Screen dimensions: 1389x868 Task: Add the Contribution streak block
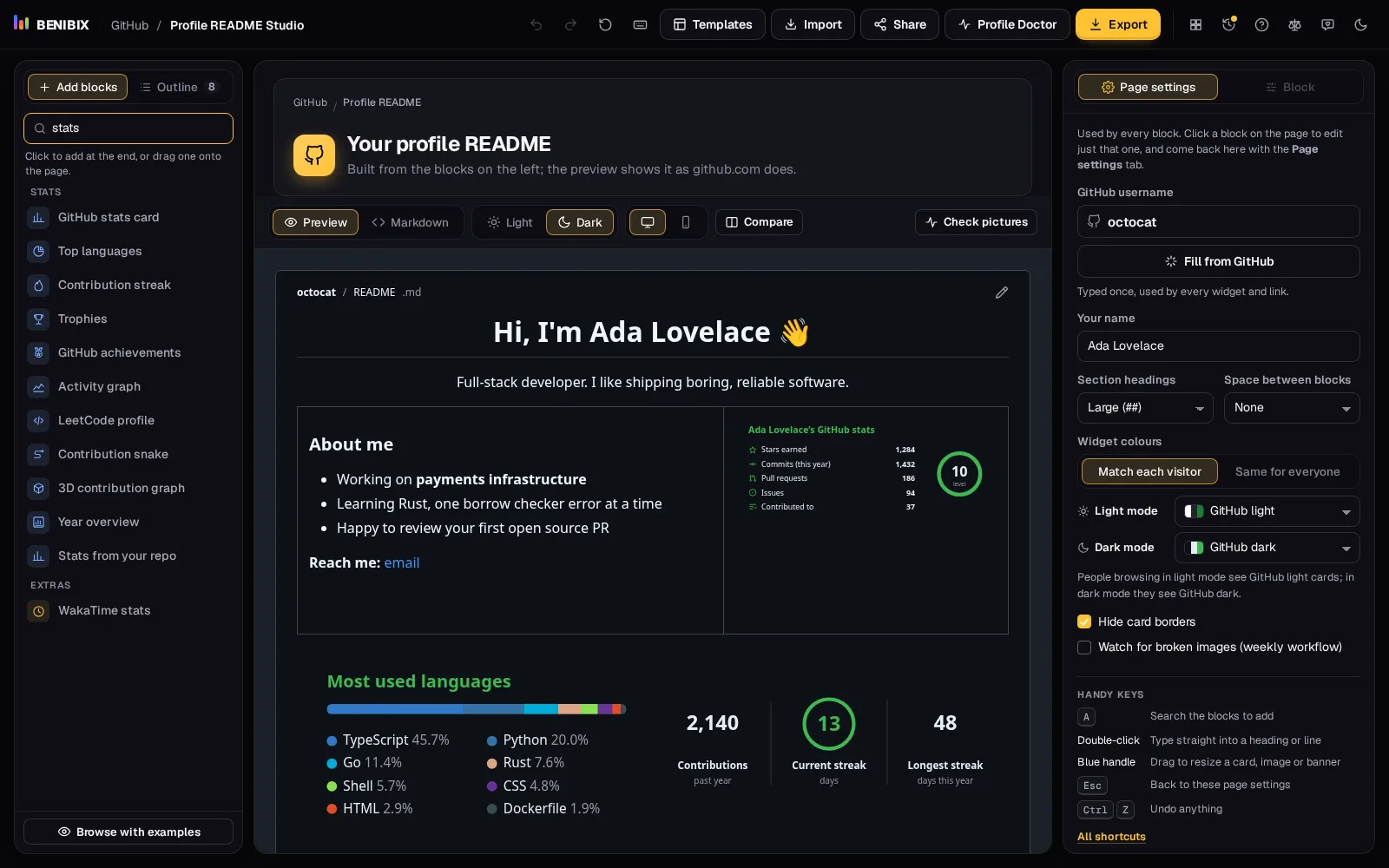(x=128, y=285)
